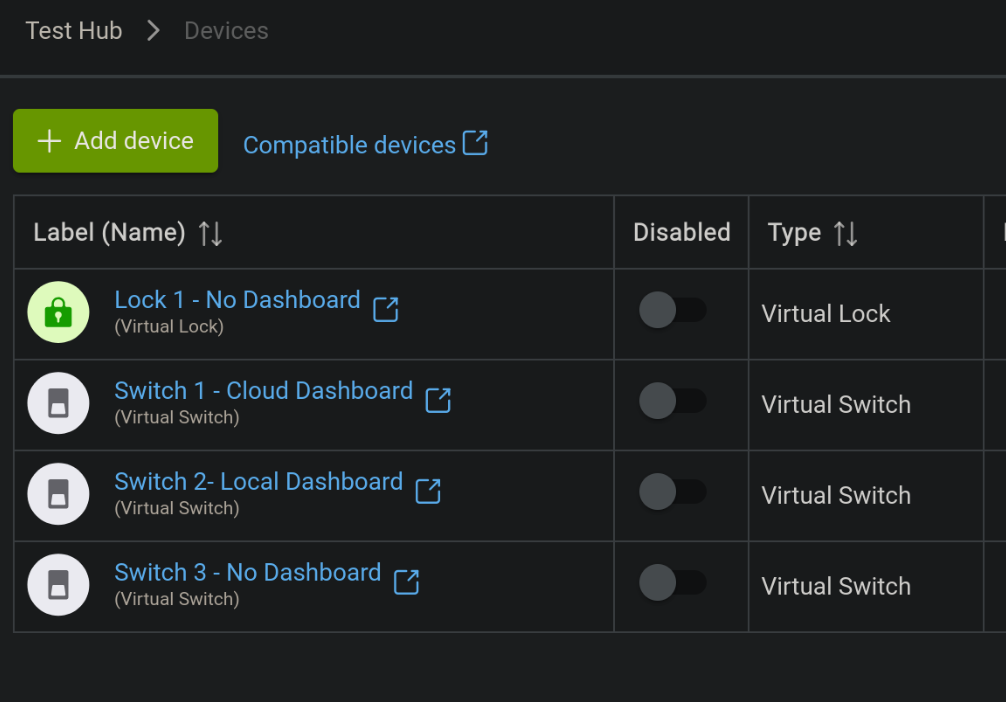Toggle Disabled switch for Switch 1 row
The width and height of the screenshot is (1006, 702).
[672, 402]
